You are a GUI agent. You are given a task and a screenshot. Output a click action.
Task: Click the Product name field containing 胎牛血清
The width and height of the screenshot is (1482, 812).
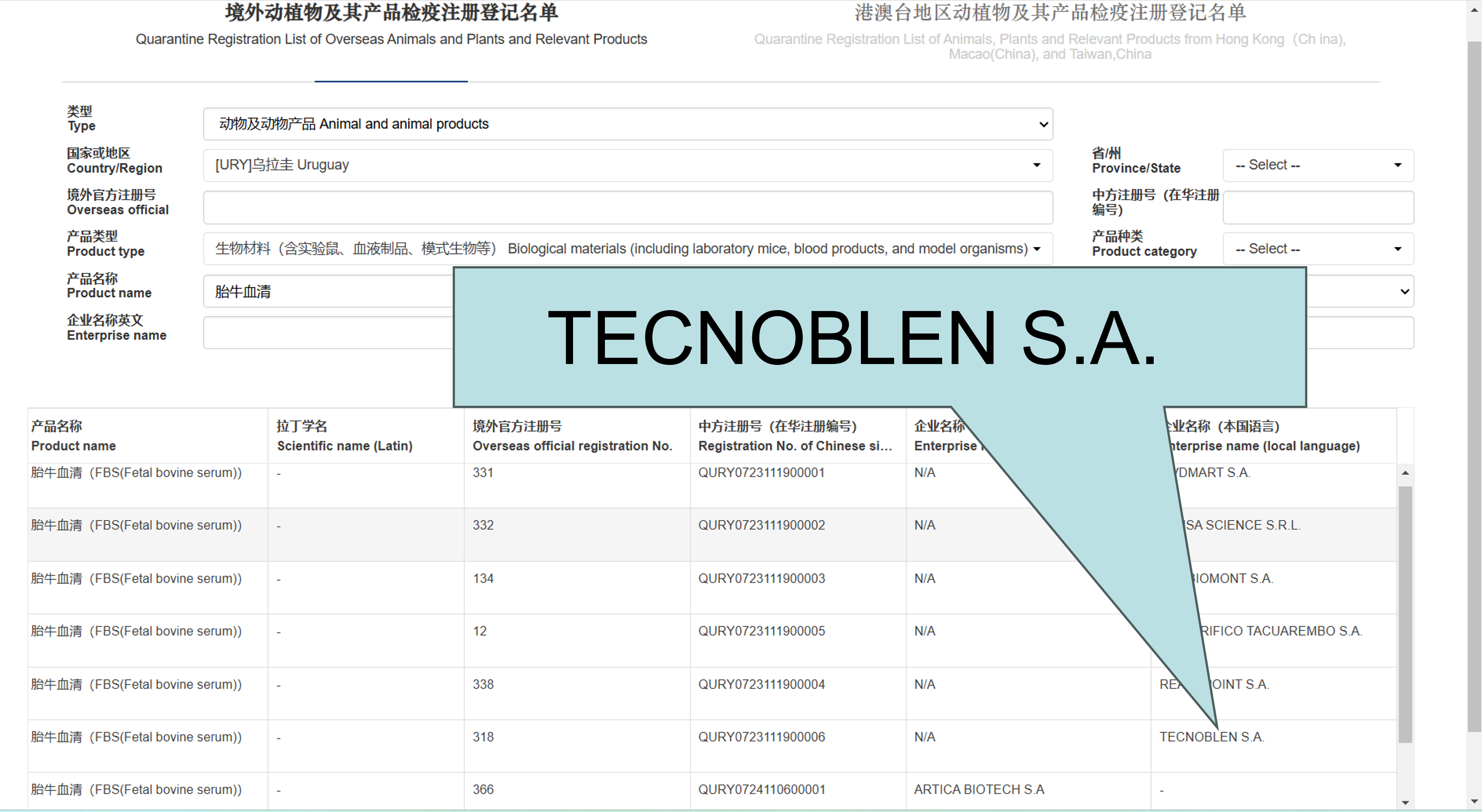pos(322,292)
